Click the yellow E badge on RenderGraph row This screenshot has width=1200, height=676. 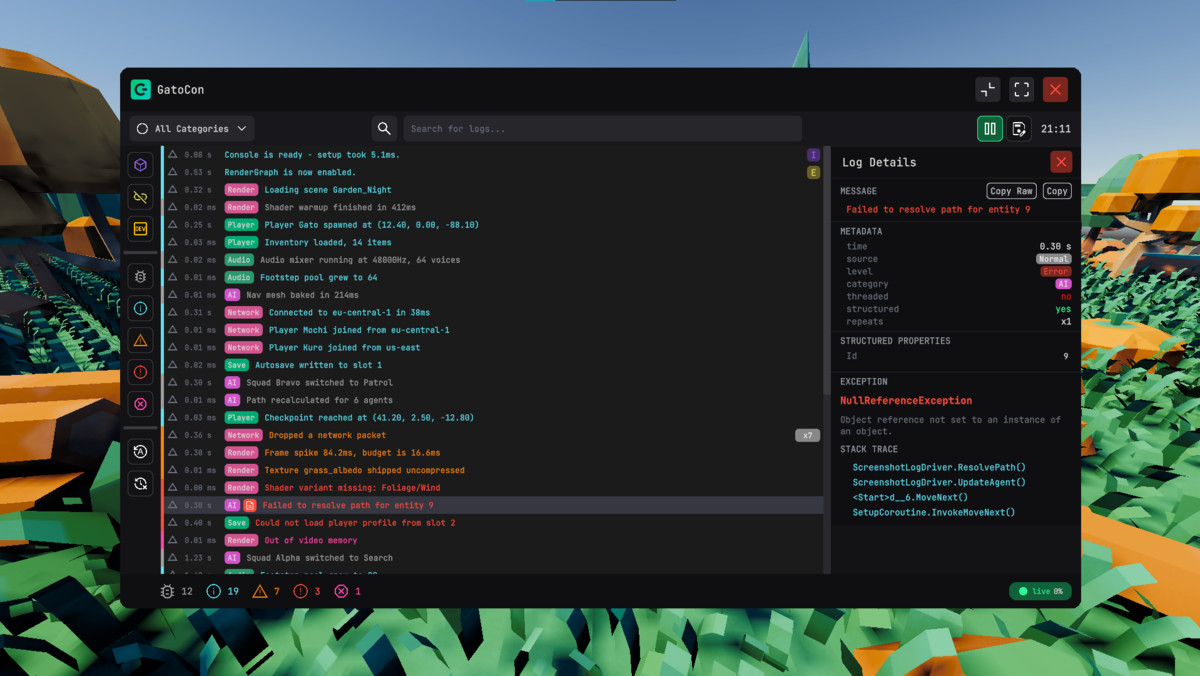click(x=813, y=172)
